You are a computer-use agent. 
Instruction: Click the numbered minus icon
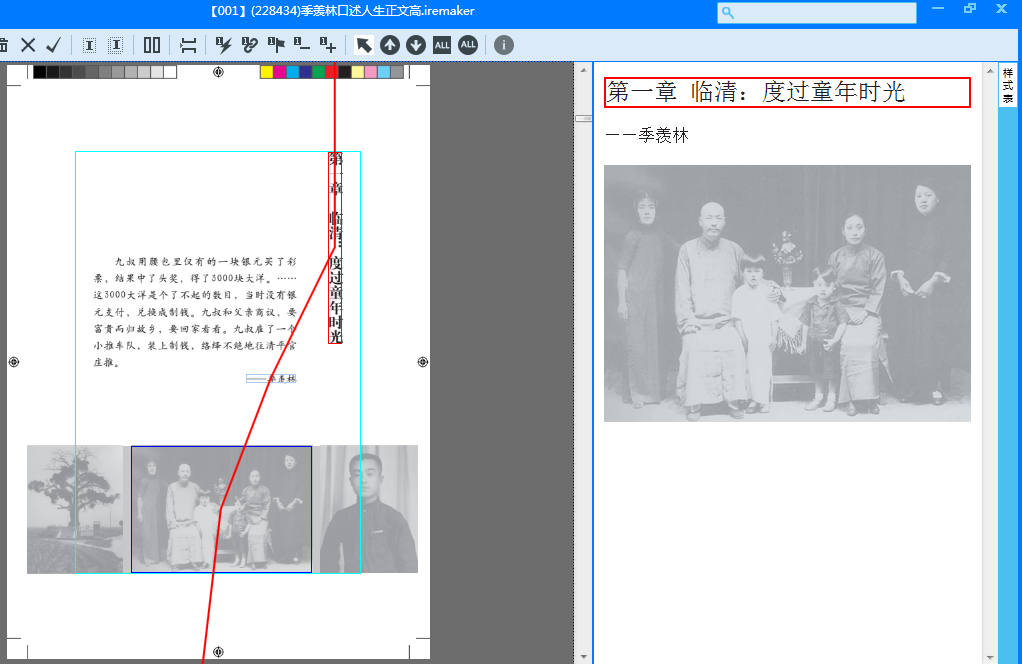301,45
